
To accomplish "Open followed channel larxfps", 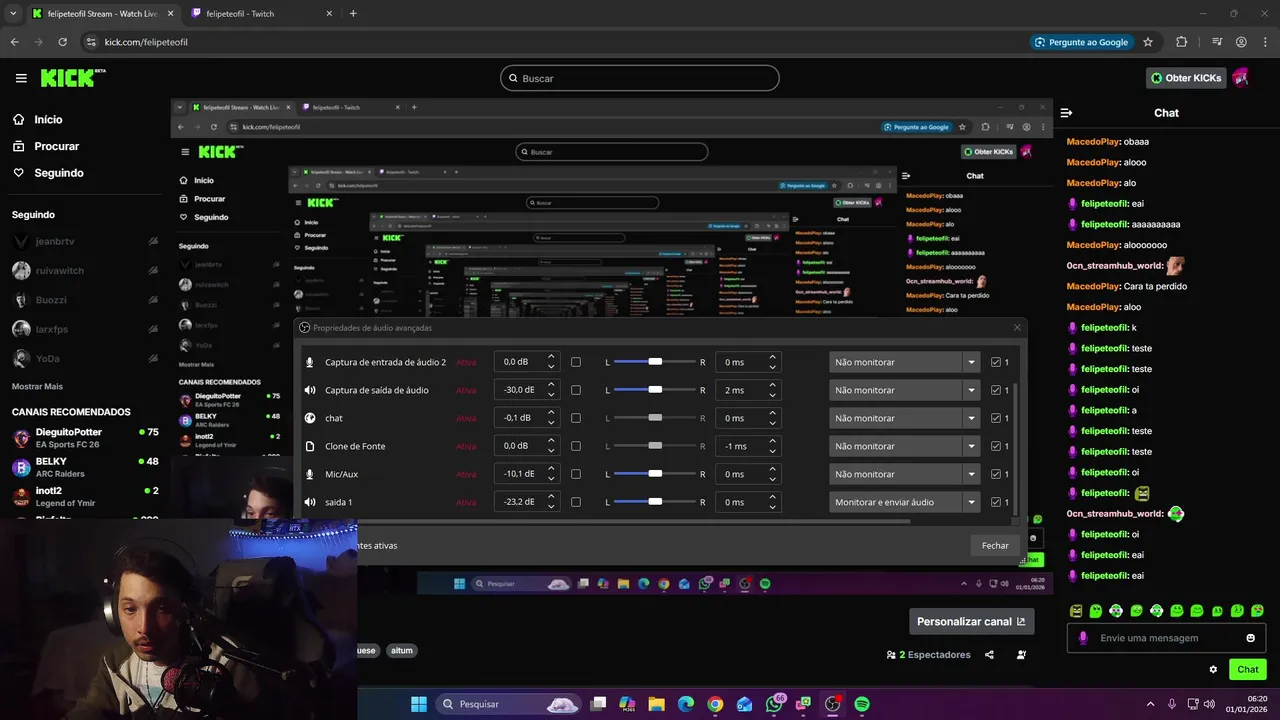I will (x=85, y=329).
